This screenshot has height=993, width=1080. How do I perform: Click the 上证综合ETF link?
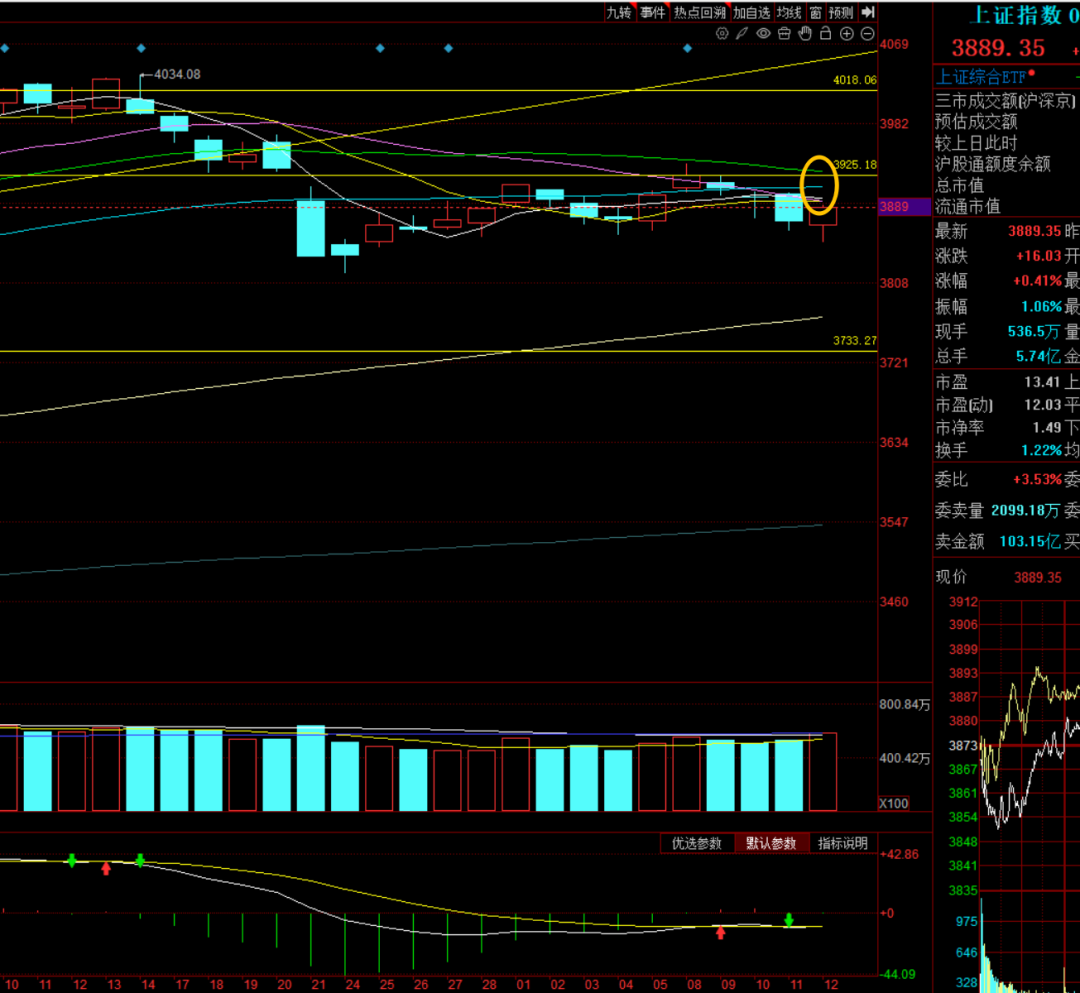(x=981, y=76)
